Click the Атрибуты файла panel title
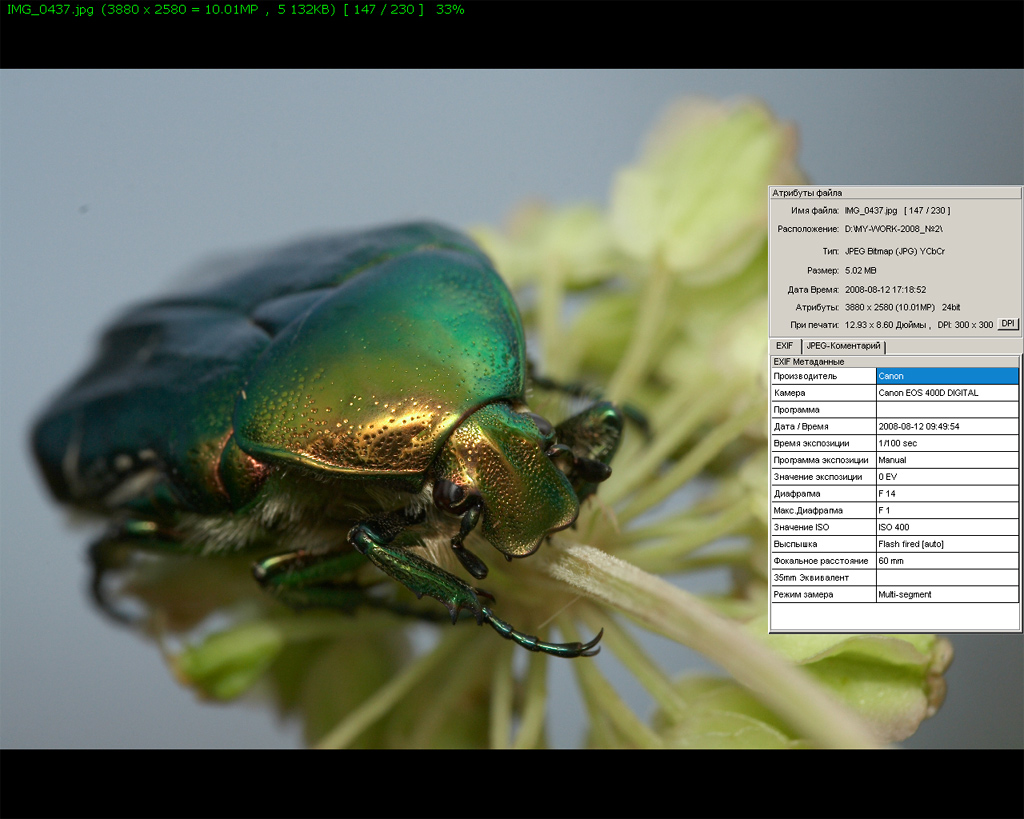The height and width of the screenshot is (819, 1024). pyautogui.click(x=807, y=193)
